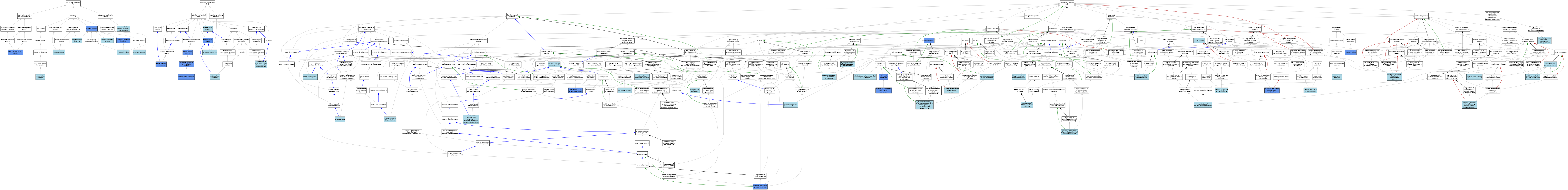The height and width of the screenshot is (190, 1568).
Task: Click the 'MAPK cascade' node
Action: point(1034,77)
